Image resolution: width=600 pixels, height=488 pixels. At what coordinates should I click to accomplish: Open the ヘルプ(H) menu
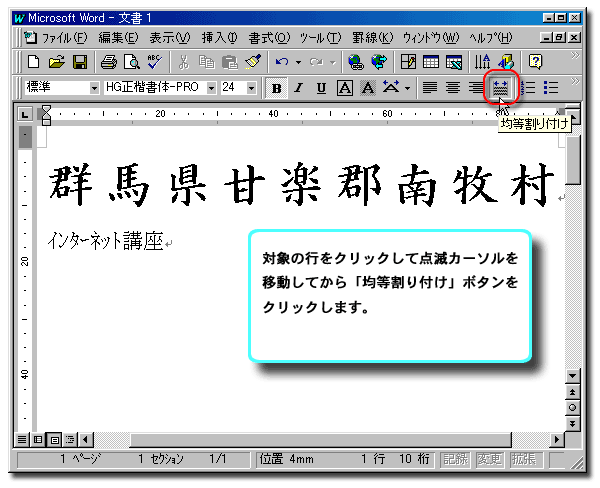click(491, 38)
